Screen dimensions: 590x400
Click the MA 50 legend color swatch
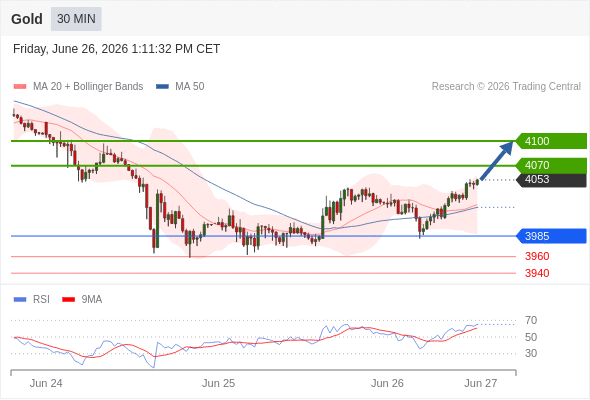pos(162,87)
